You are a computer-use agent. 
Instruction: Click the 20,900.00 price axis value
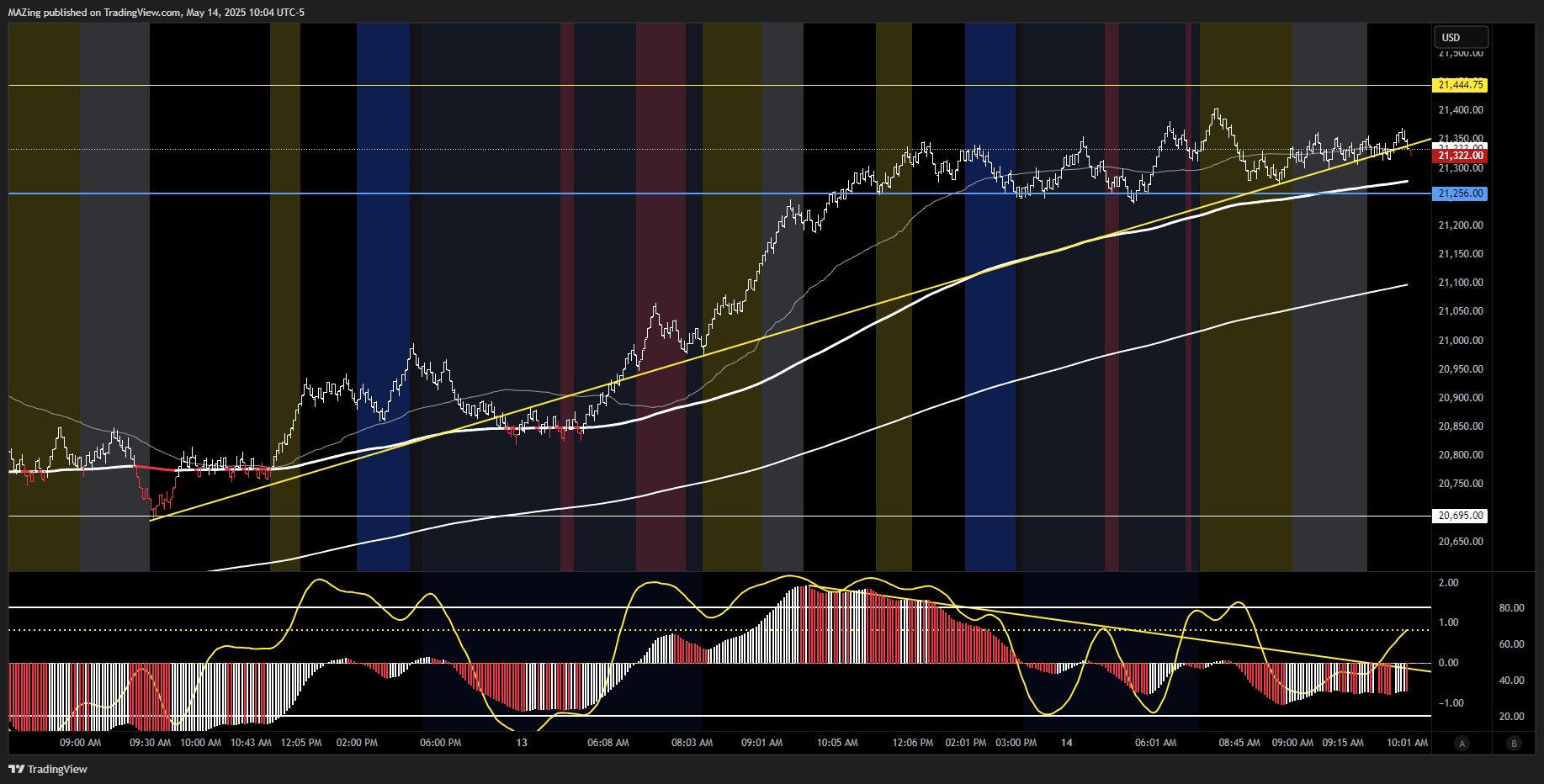point(1461,398)
